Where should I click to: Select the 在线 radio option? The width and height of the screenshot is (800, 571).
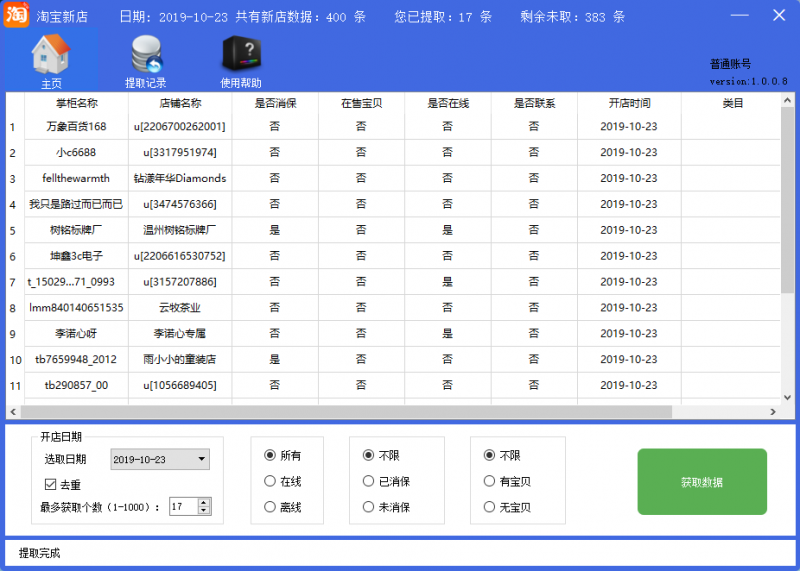coord(270,481)
